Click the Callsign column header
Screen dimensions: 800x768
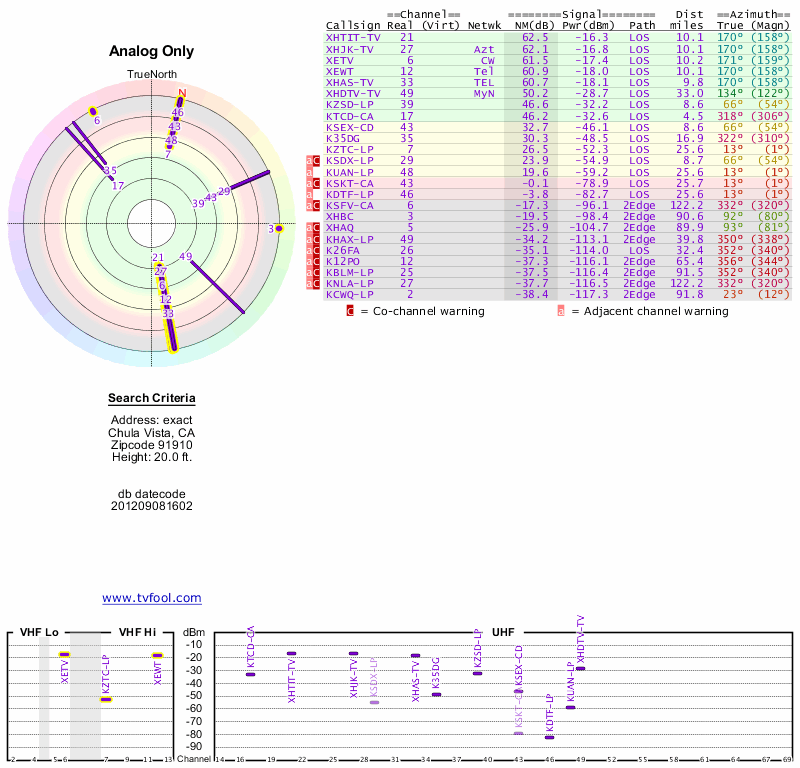(353, 26)
